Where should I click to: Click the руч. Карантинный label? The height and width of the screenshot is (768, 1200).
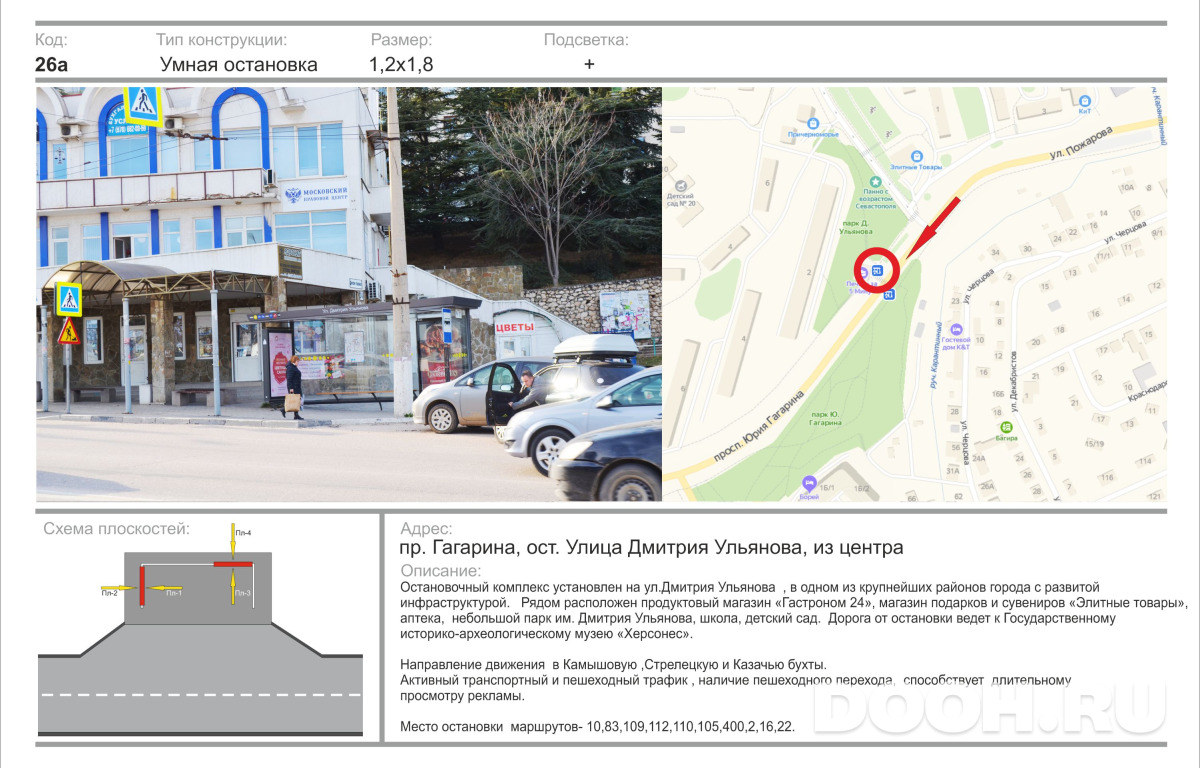click(x=934, y=353)
